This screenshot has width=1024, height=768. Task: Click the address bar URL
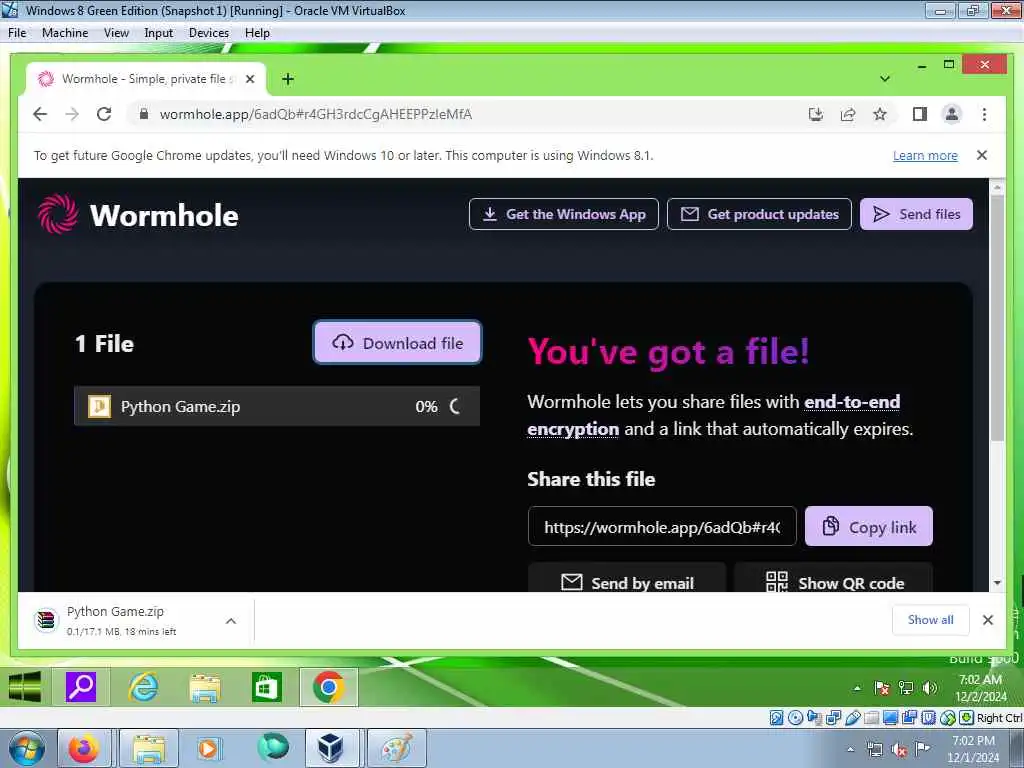pos(315,114)
